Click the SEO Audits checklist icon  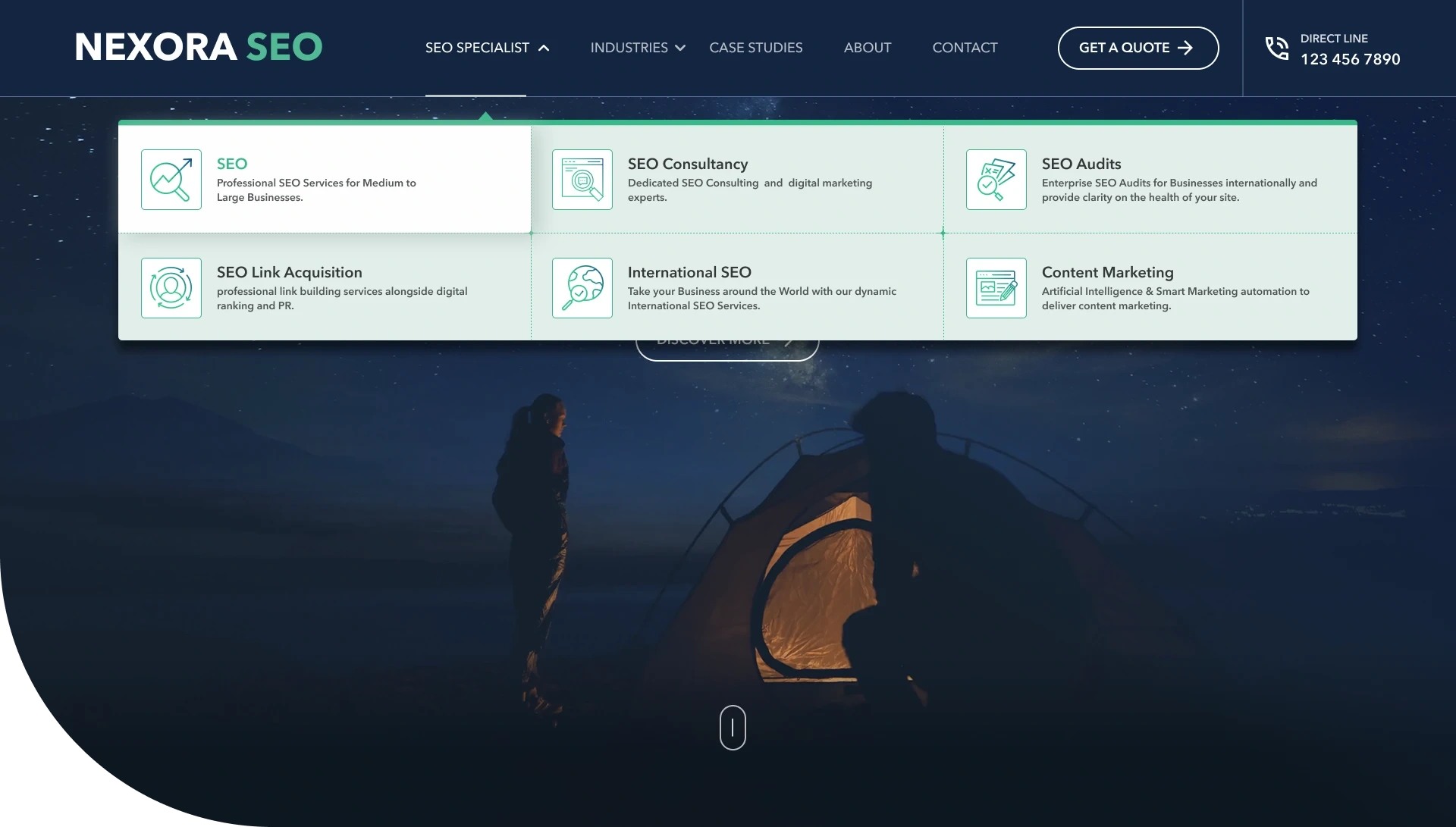pos(996,180)
